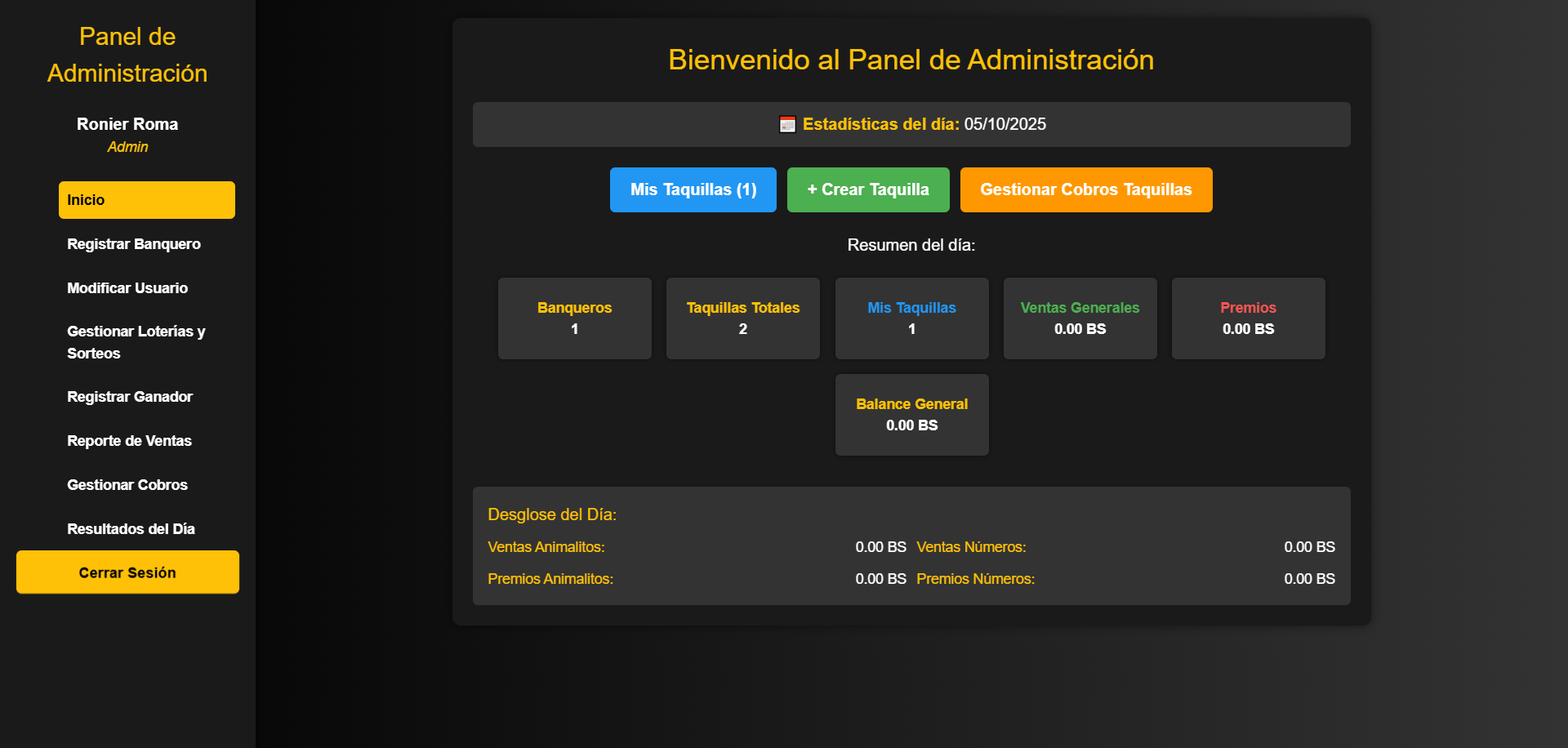Select Gestionar Cobros in the sidebar

pyautogui.click(x=127, y=485)
